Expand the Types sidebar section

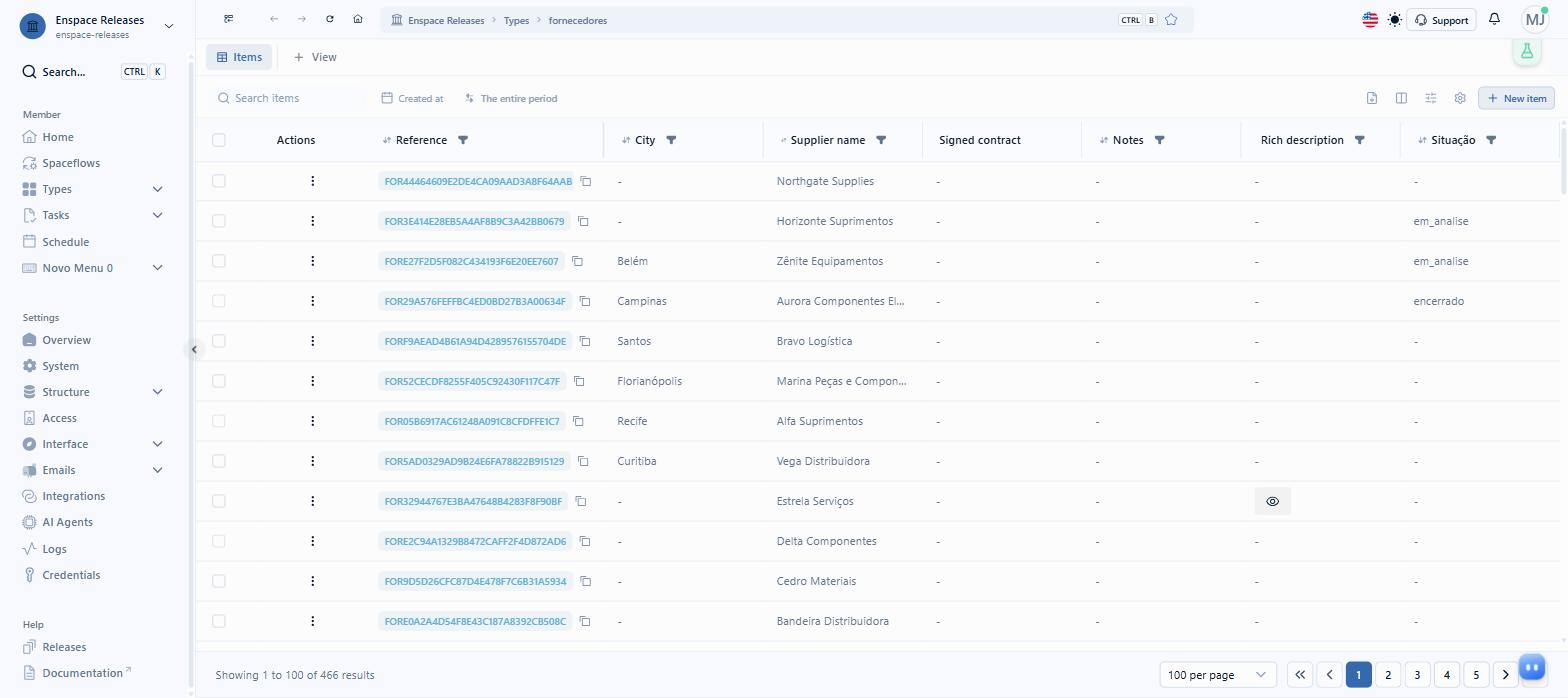(x=157, y=189)
